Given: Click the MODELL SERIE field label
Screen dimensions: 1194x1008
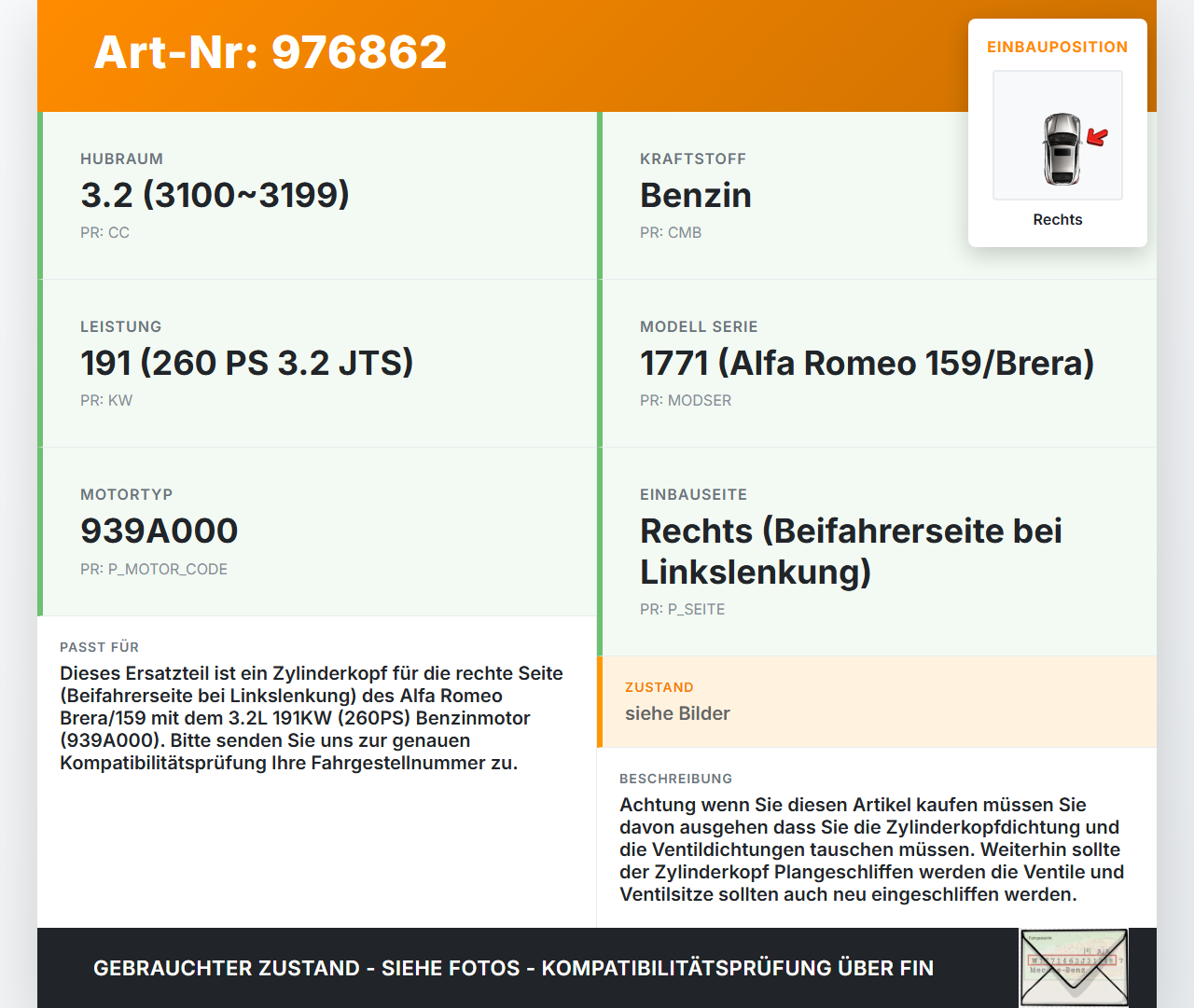Looking at the screenshot, I should (x=699, y=326).
